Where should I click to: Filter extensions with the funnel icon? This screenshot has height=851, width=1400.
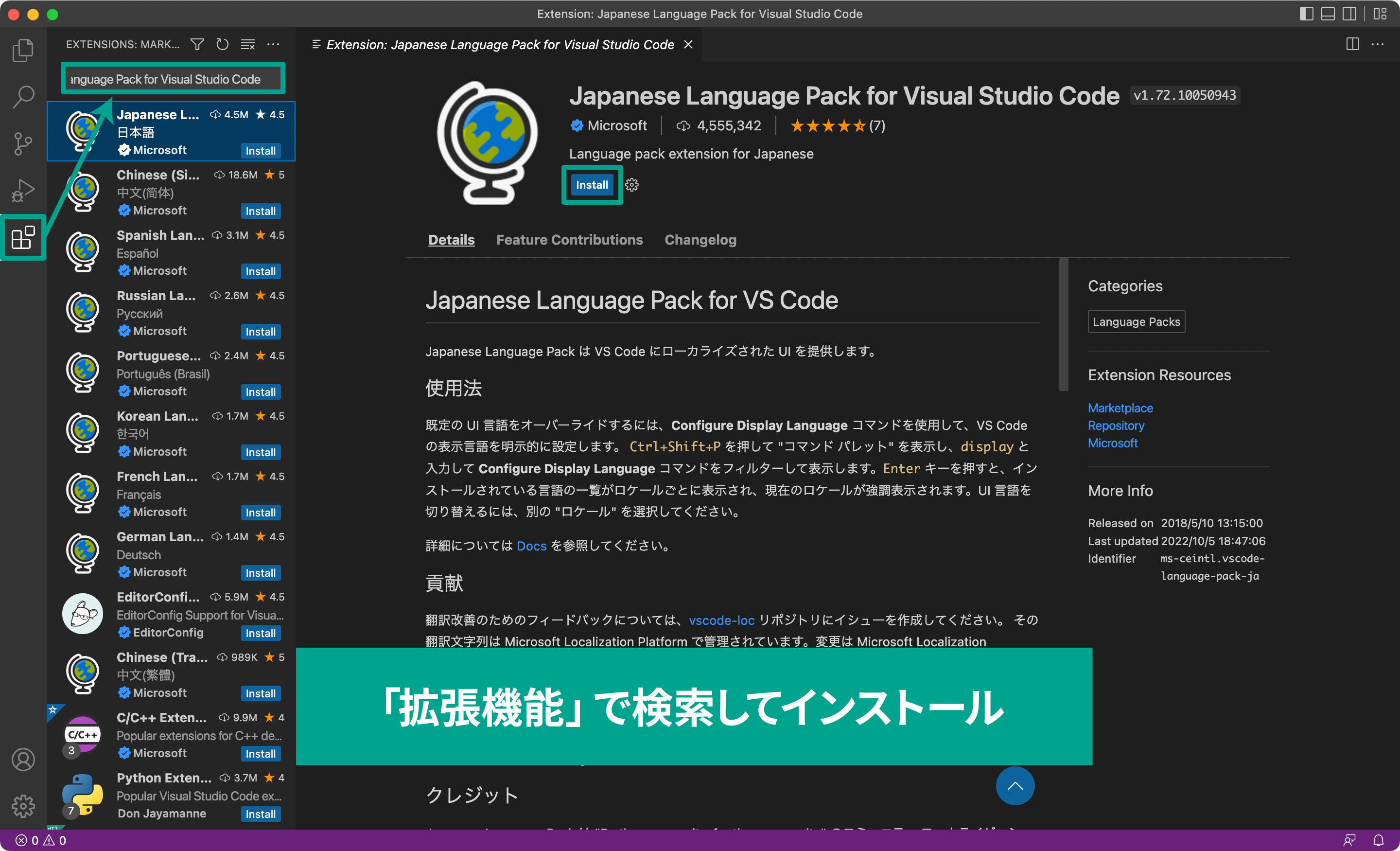coord(197,44)
